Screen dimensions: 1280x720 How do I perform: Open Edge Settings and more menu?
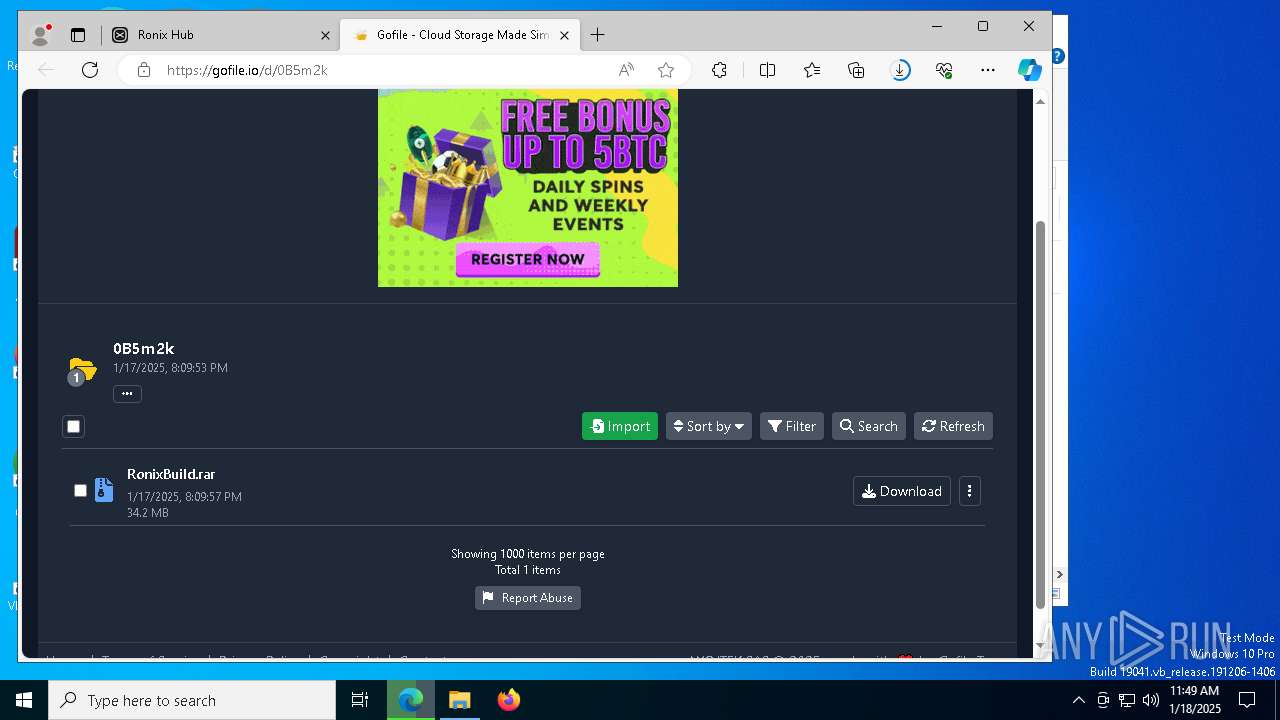(988, 70)
